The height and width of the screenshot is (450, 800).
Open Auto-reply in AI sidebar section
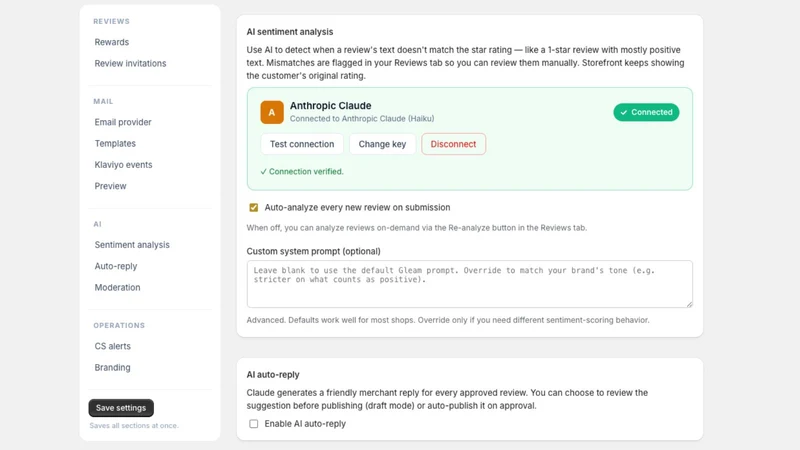[116, 266]
